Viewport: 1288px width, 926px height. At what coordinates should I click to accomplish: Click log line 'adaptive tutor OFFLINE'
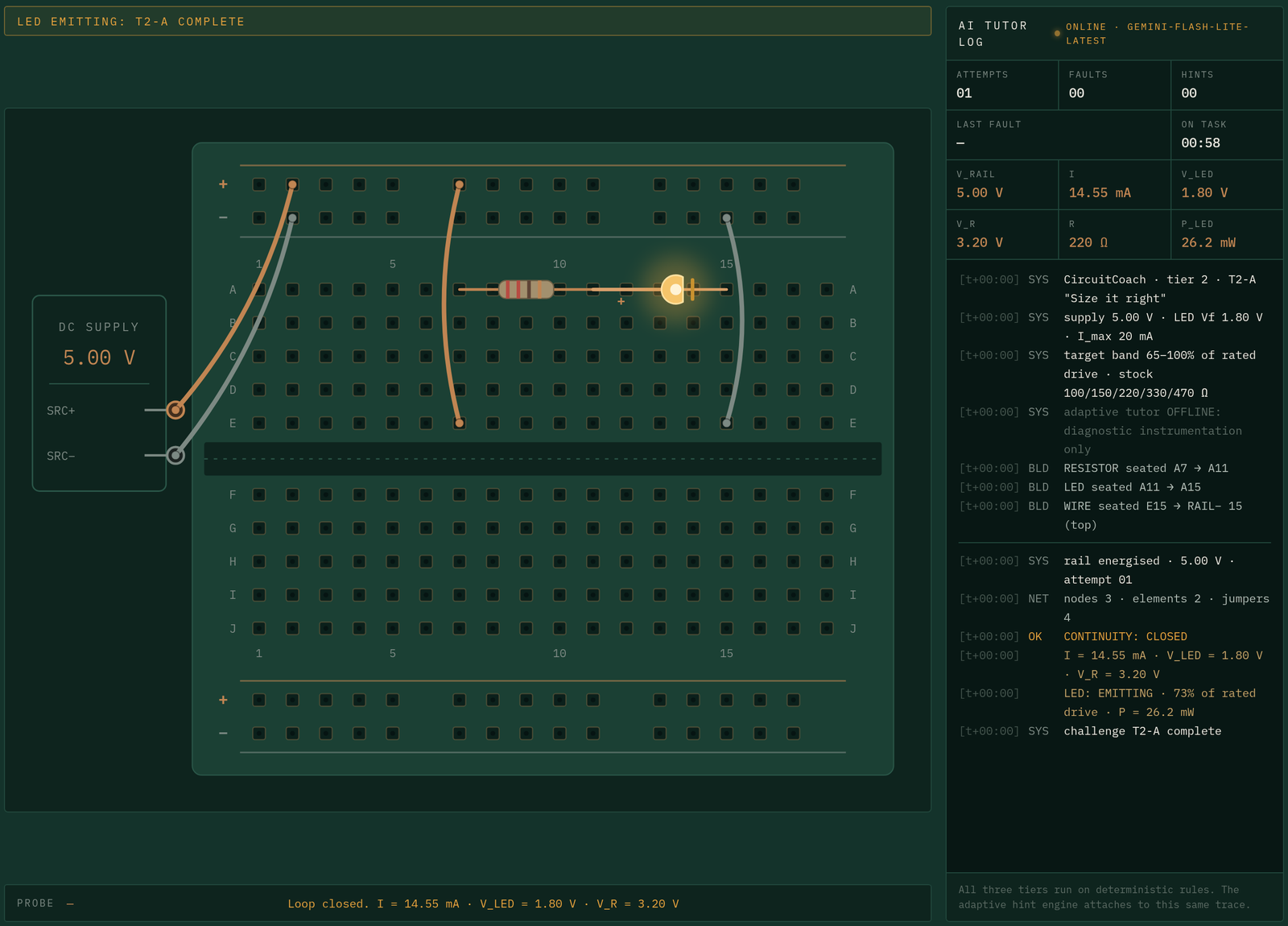point(1114,431)
